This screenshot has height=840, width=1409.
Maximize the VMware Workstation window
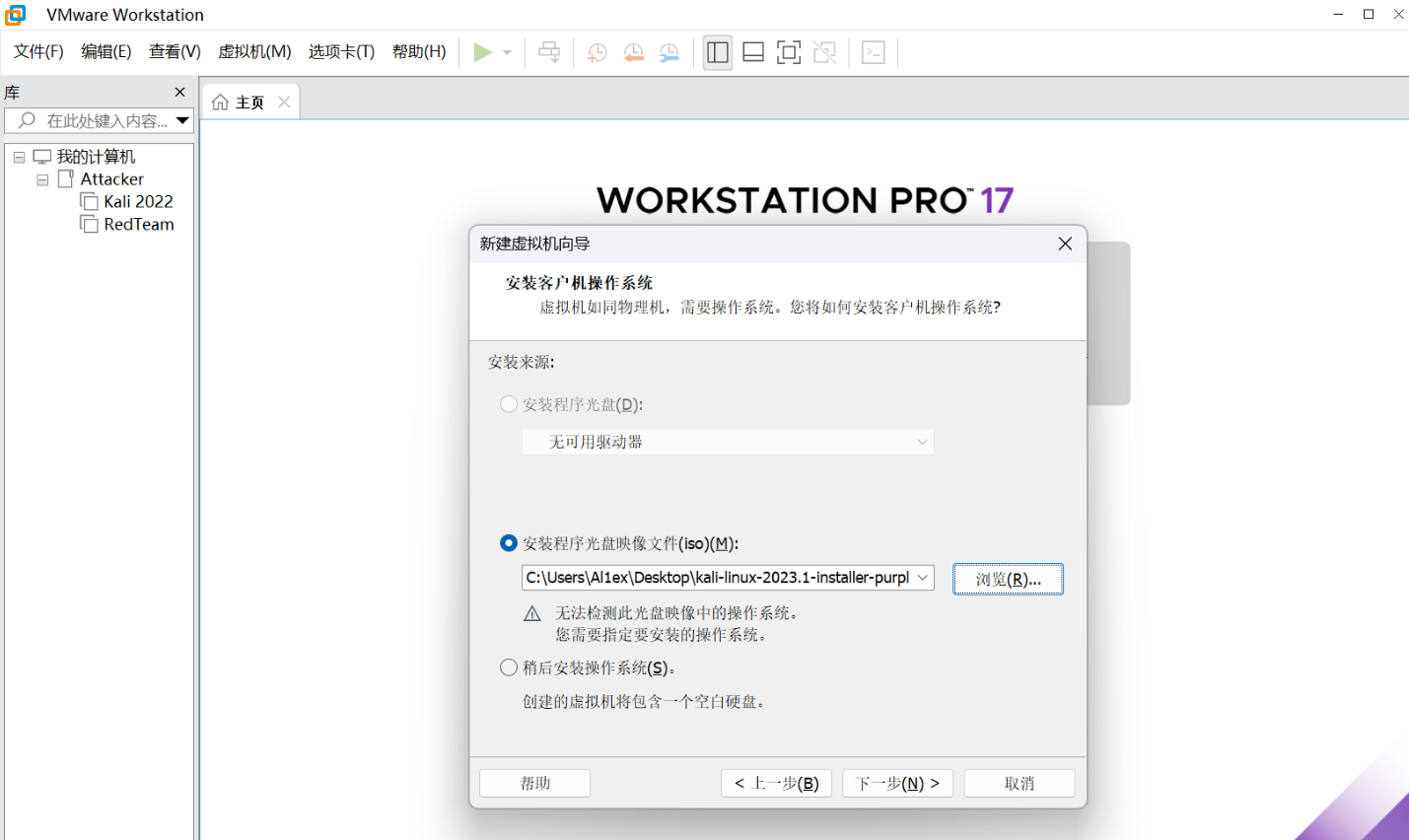(x=1369, y=14)
